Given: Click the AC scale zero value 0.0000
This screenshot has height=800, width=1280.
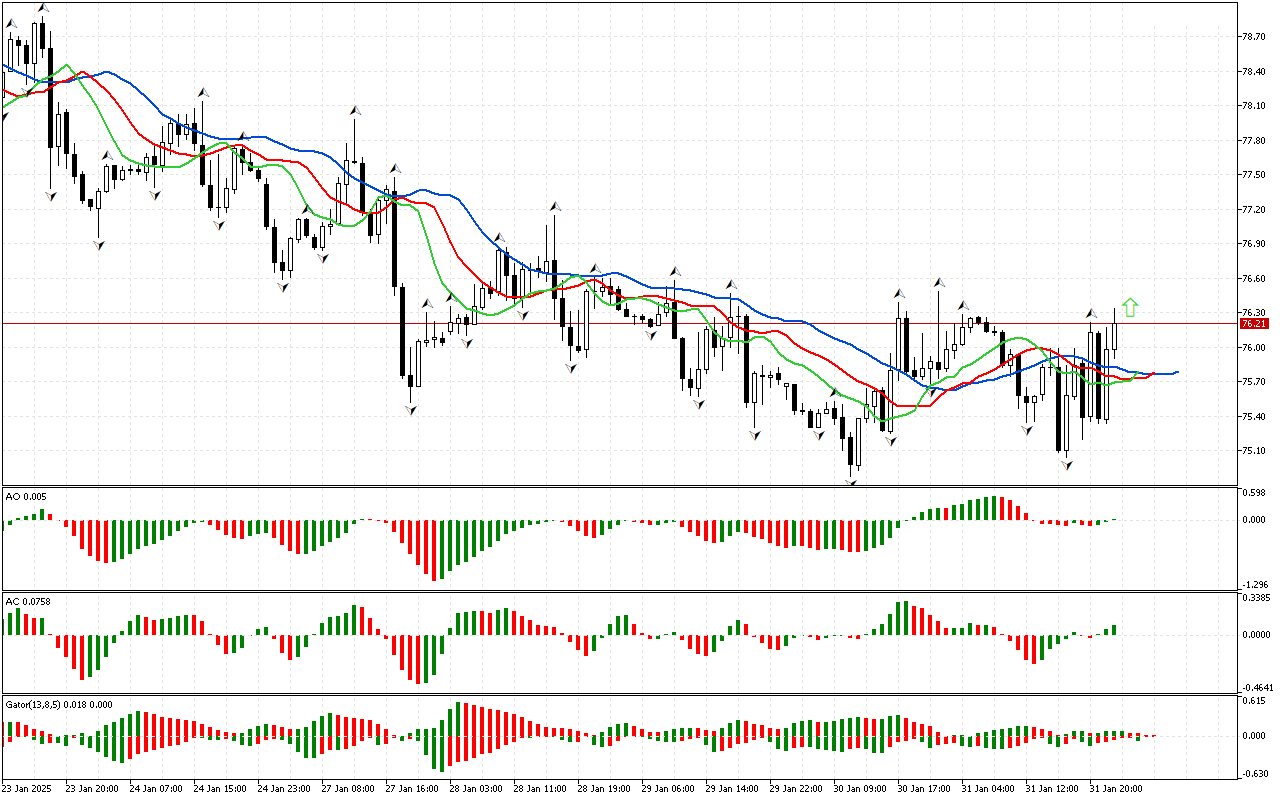Looking at the screenshot, I should click(x=1256, y=634).
